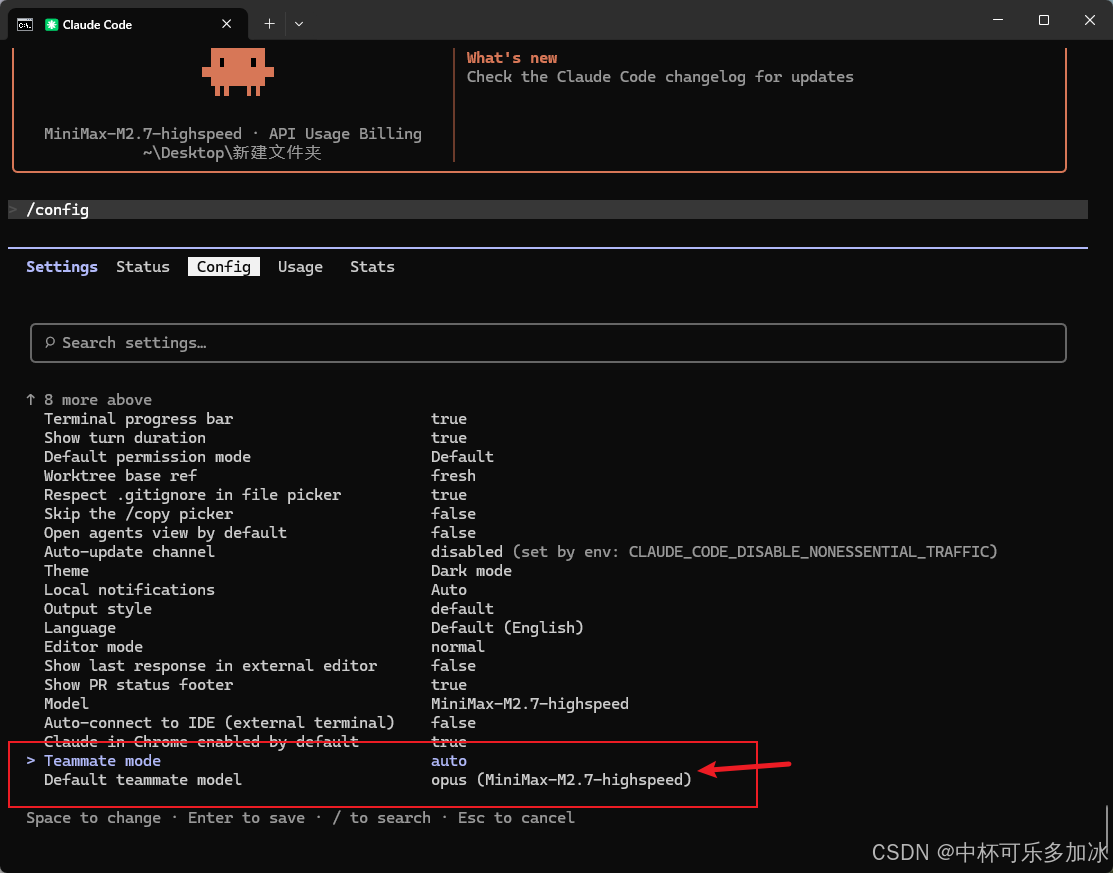Select the Claude Code terminal tab
The image size is (1113, 873).
[128, 24]
